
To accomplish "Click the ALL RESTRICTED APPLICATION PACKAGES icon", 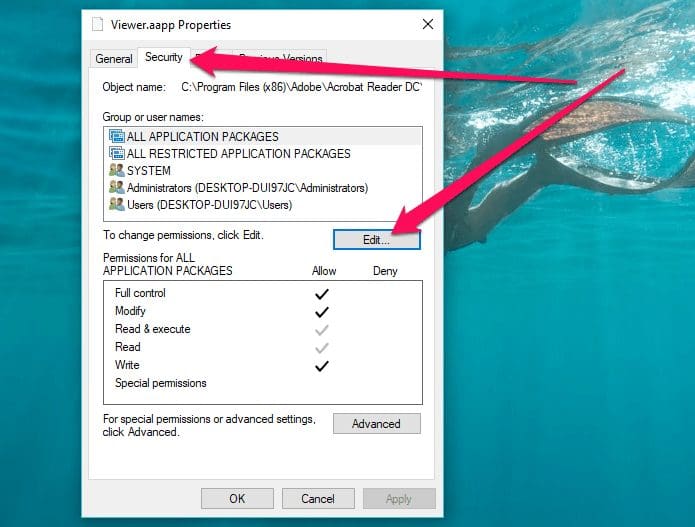I will pyautogui.click(x=117, y=153).
